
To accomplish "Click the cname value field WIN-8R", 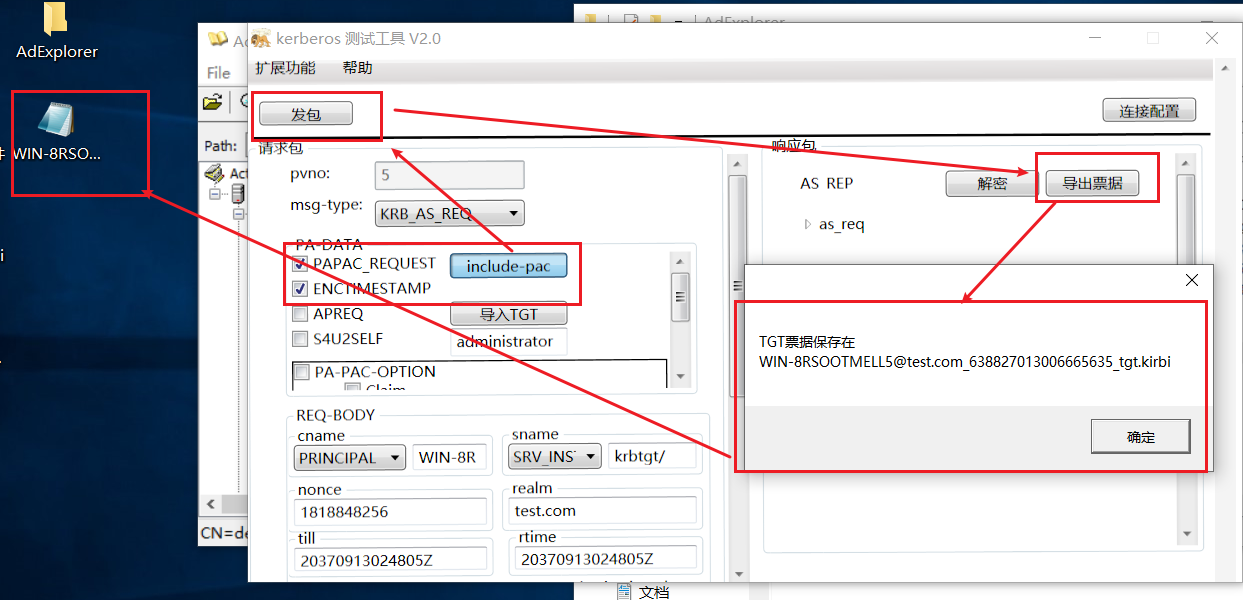I will pos(450,458).
